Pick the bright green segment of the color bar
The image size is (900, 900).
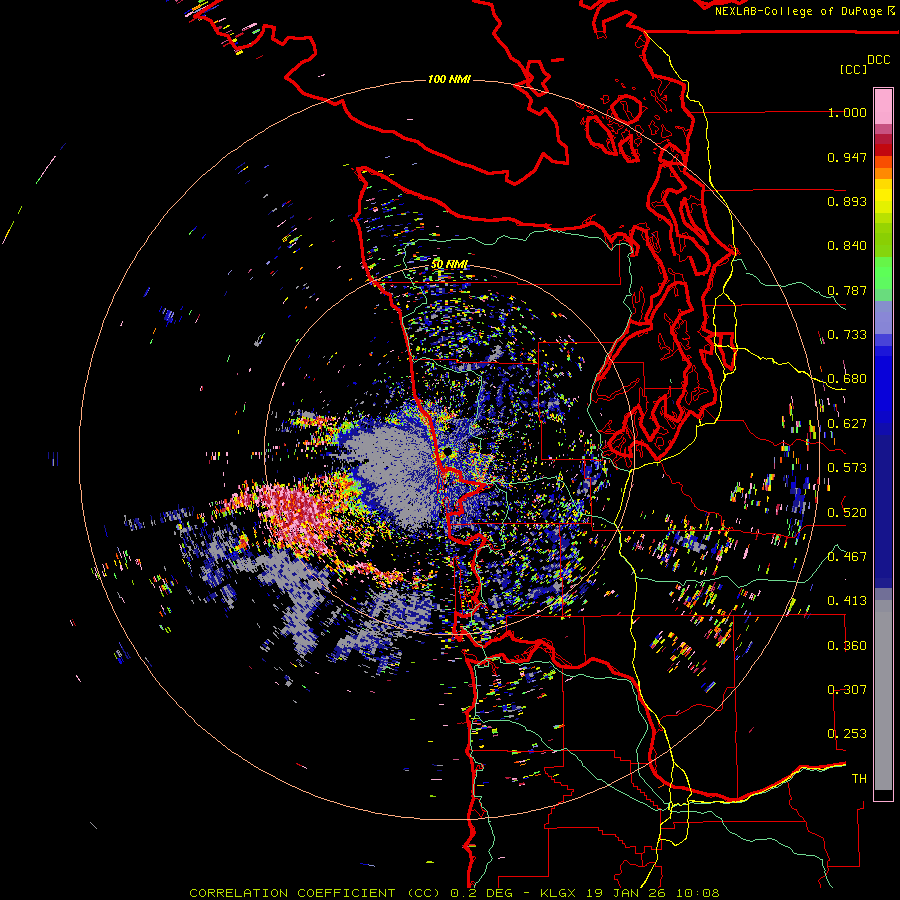pyautogui.click(x=883, y=273)
